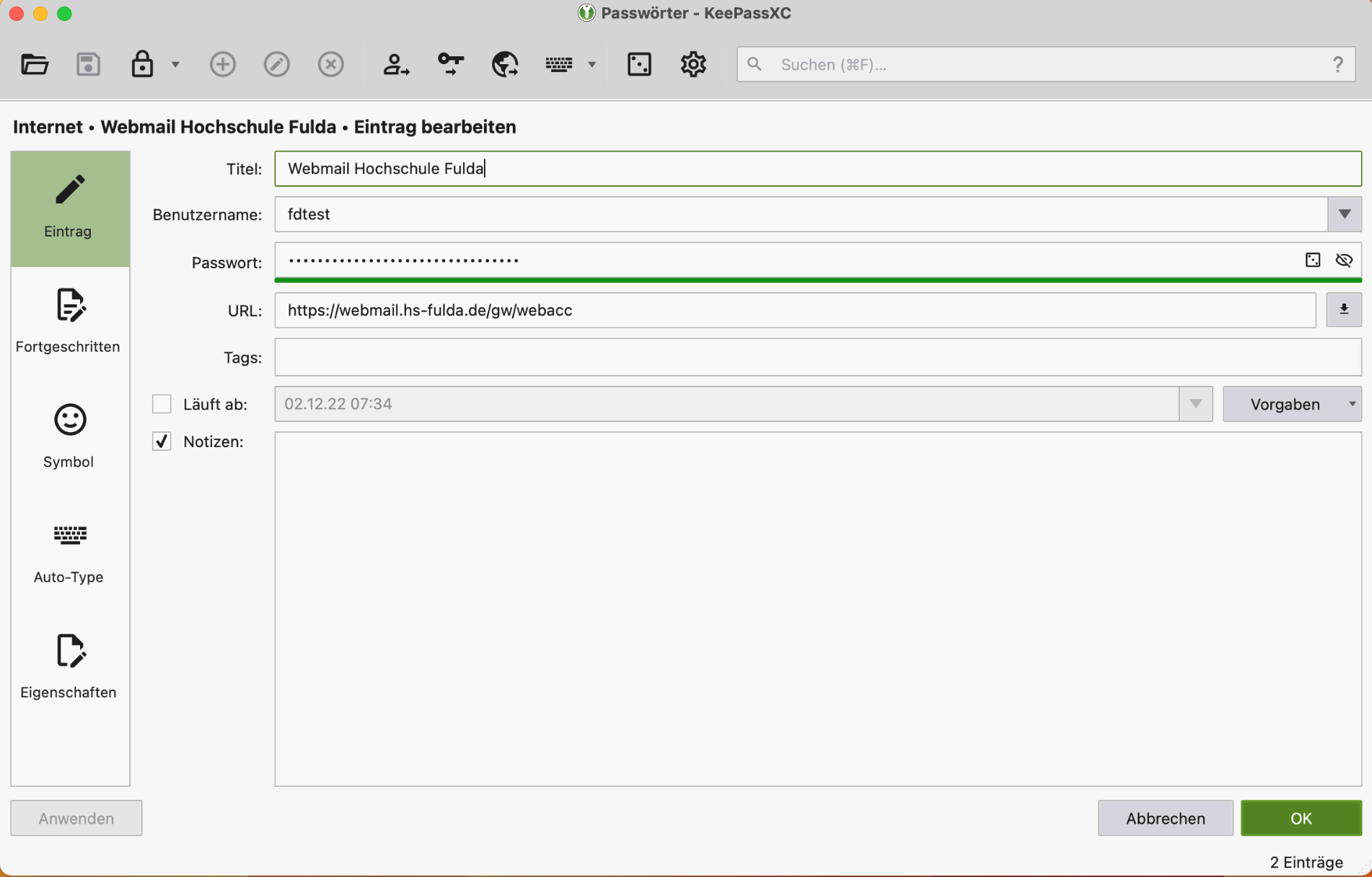This screenshot has height=877, width=1372.
Task: Click the copy password key icon
Action: (x=451, y=65)
